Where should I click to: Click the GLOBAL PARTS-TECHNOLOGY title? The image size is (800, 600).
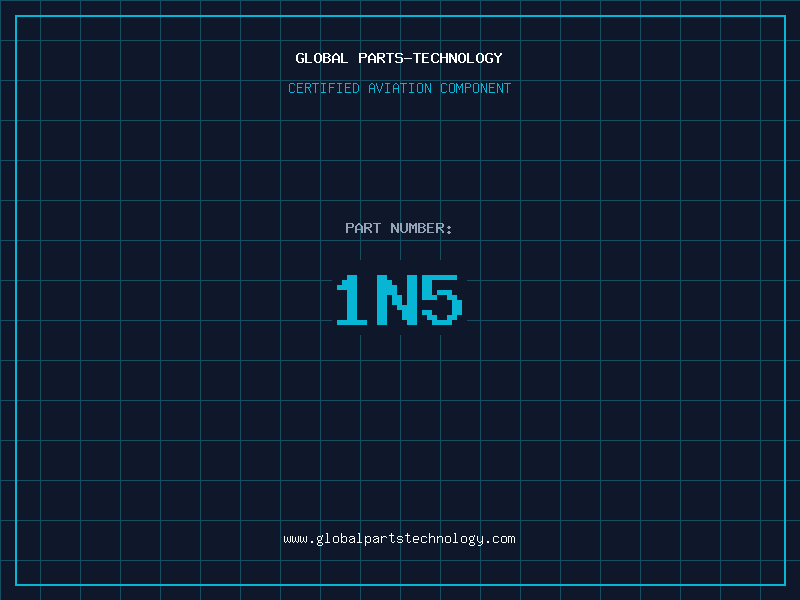pos(399,59)
